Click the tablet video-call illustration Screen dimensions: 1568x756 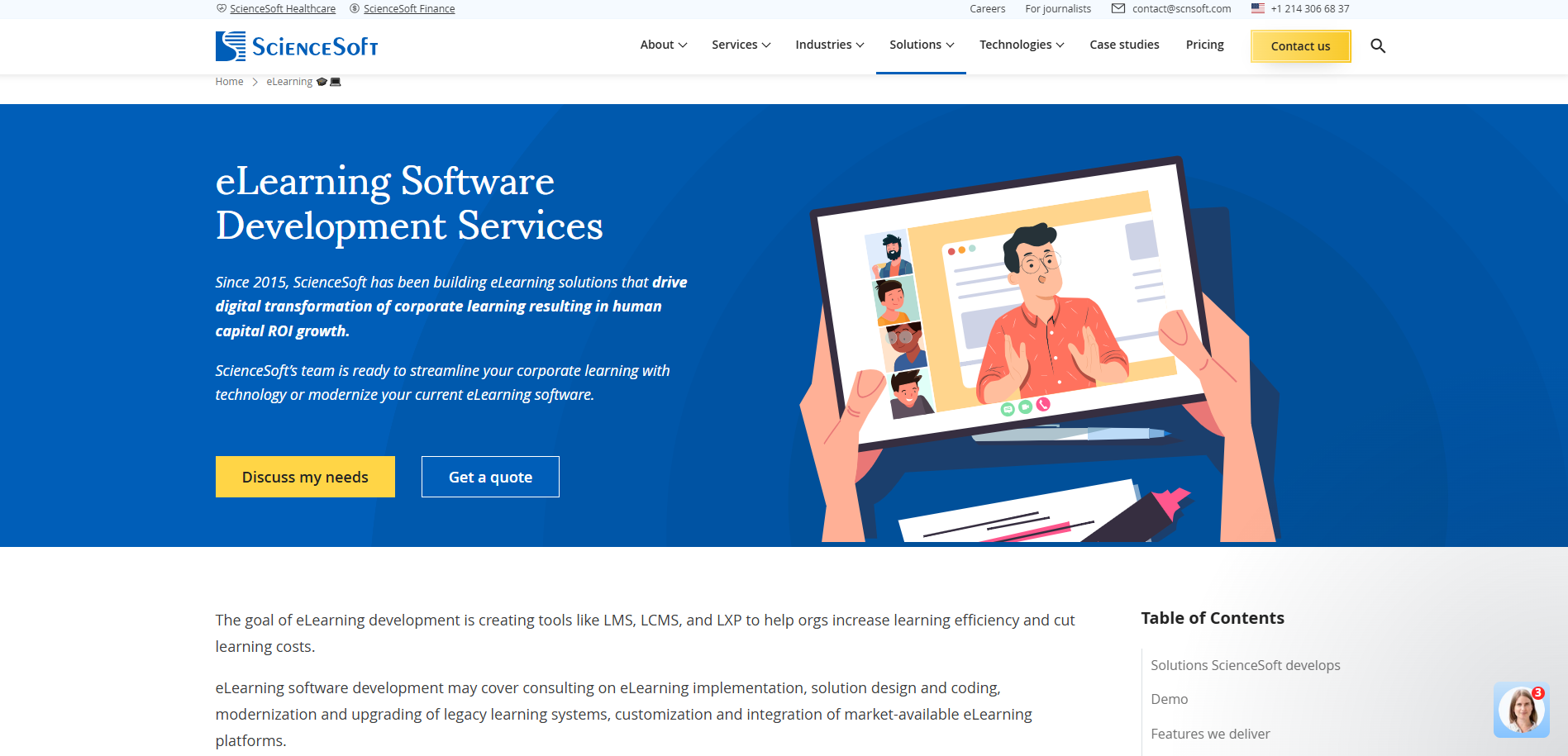click(1039, 349)
